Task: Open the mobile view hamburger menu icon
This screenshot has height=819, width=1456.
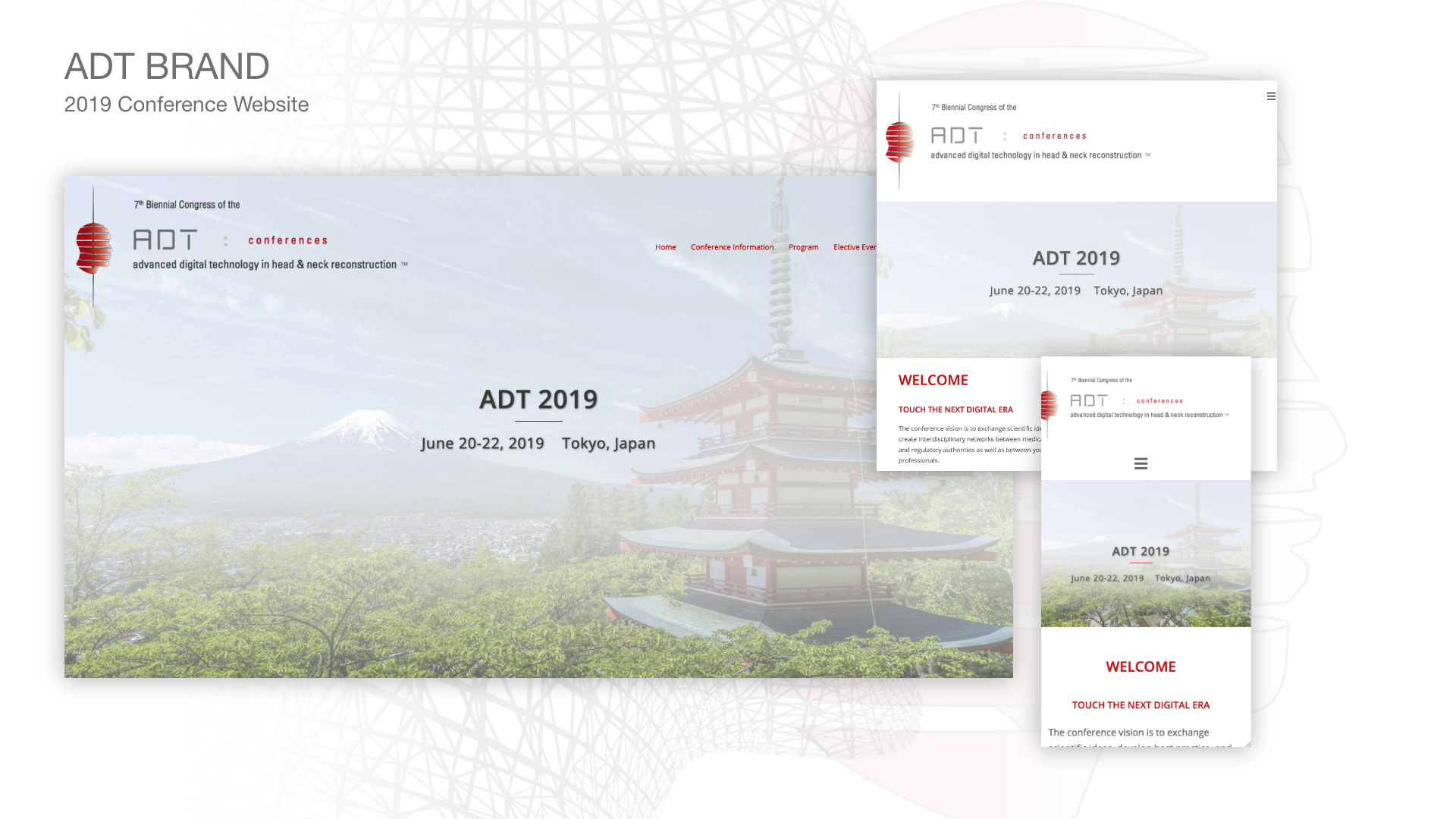Action: tap(1141, 463)
